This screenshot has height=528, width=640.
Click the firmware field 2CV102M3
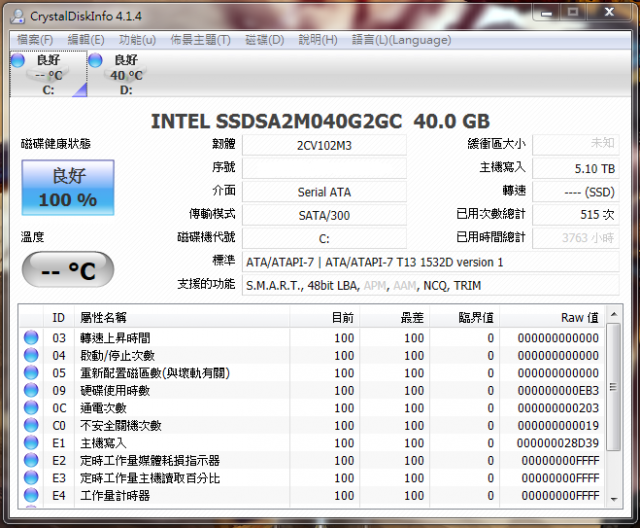[x=324, y=145]
